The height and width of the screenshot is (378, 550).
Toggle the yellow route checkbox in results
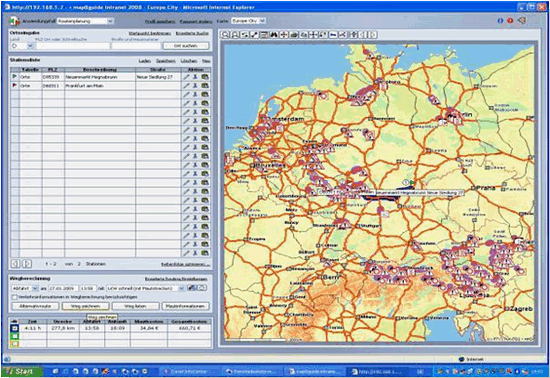15,344
